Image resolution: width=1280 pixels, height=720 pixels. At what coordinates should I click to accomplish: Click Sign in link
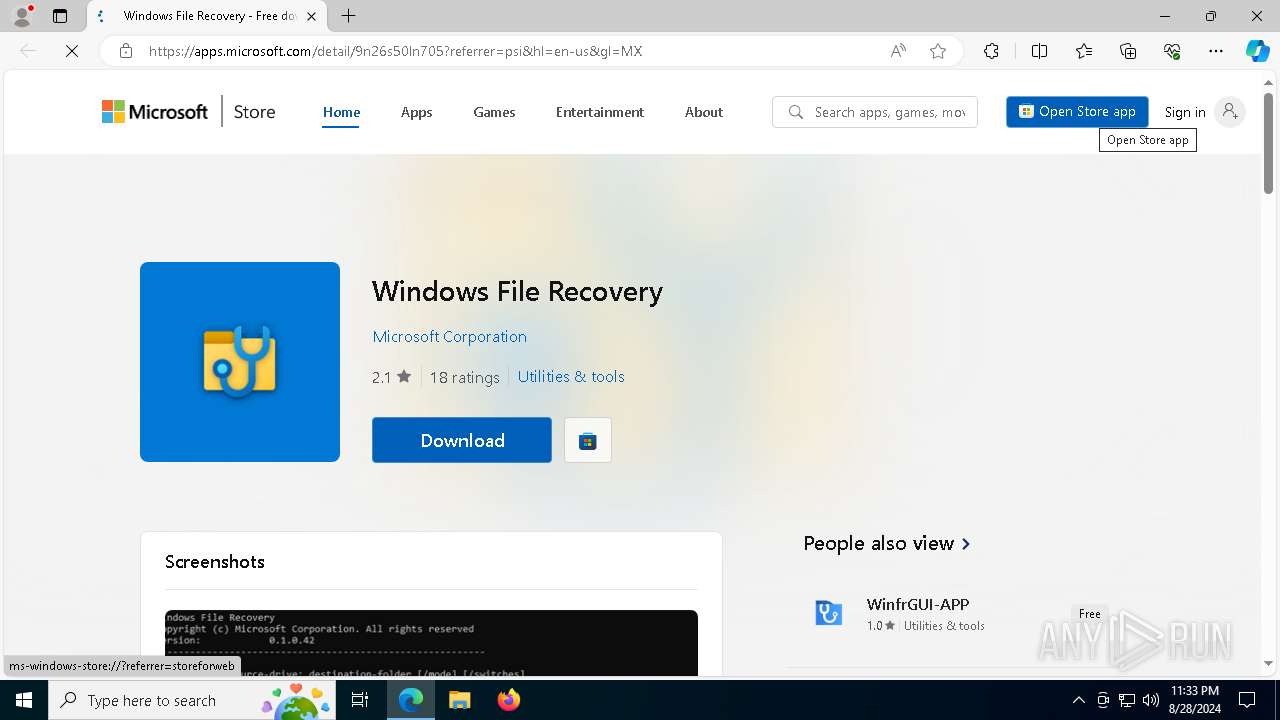(x=1185, y=112)
